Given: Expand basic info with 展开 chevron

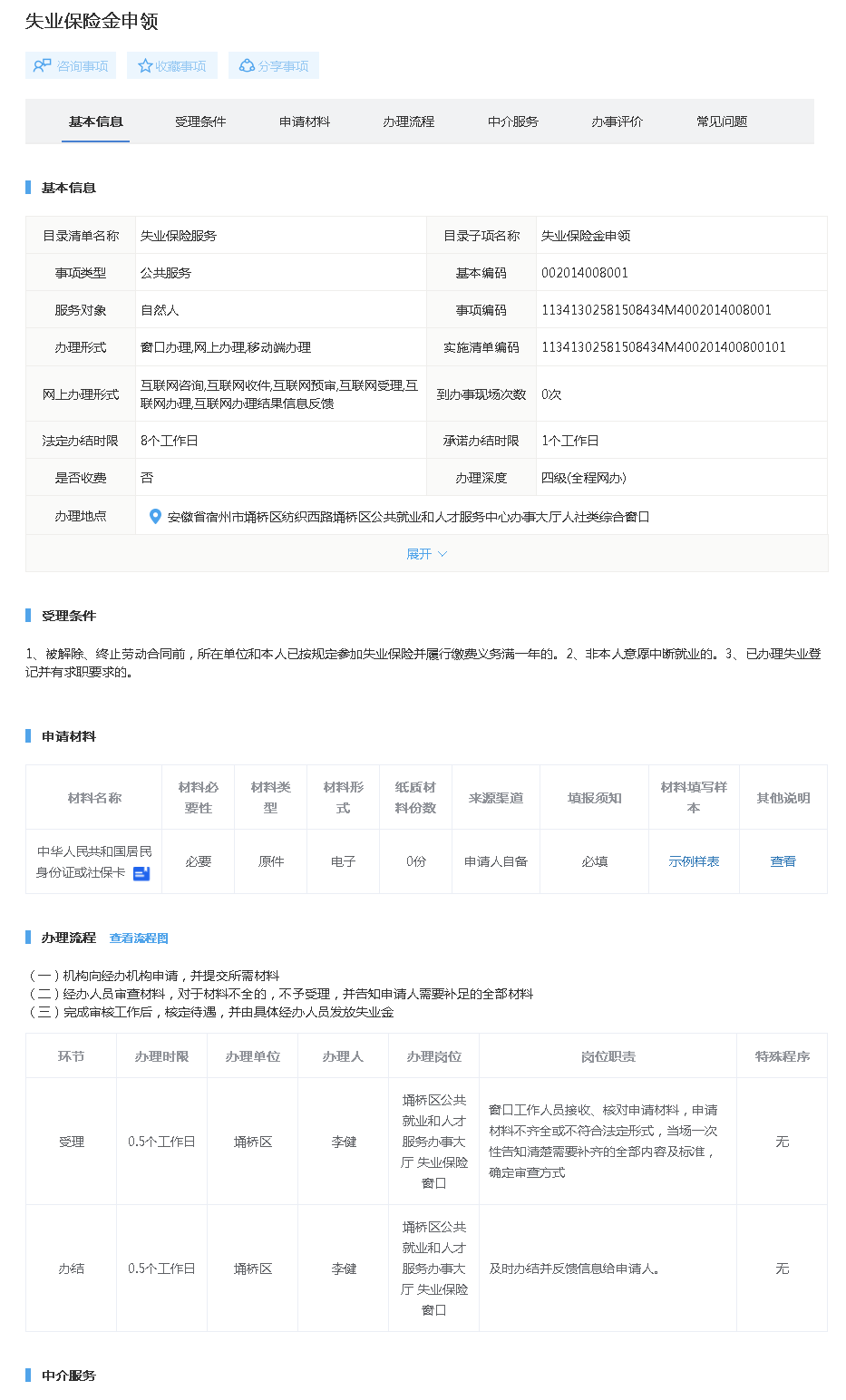Looking at the screenshot, I should point(442,554).
